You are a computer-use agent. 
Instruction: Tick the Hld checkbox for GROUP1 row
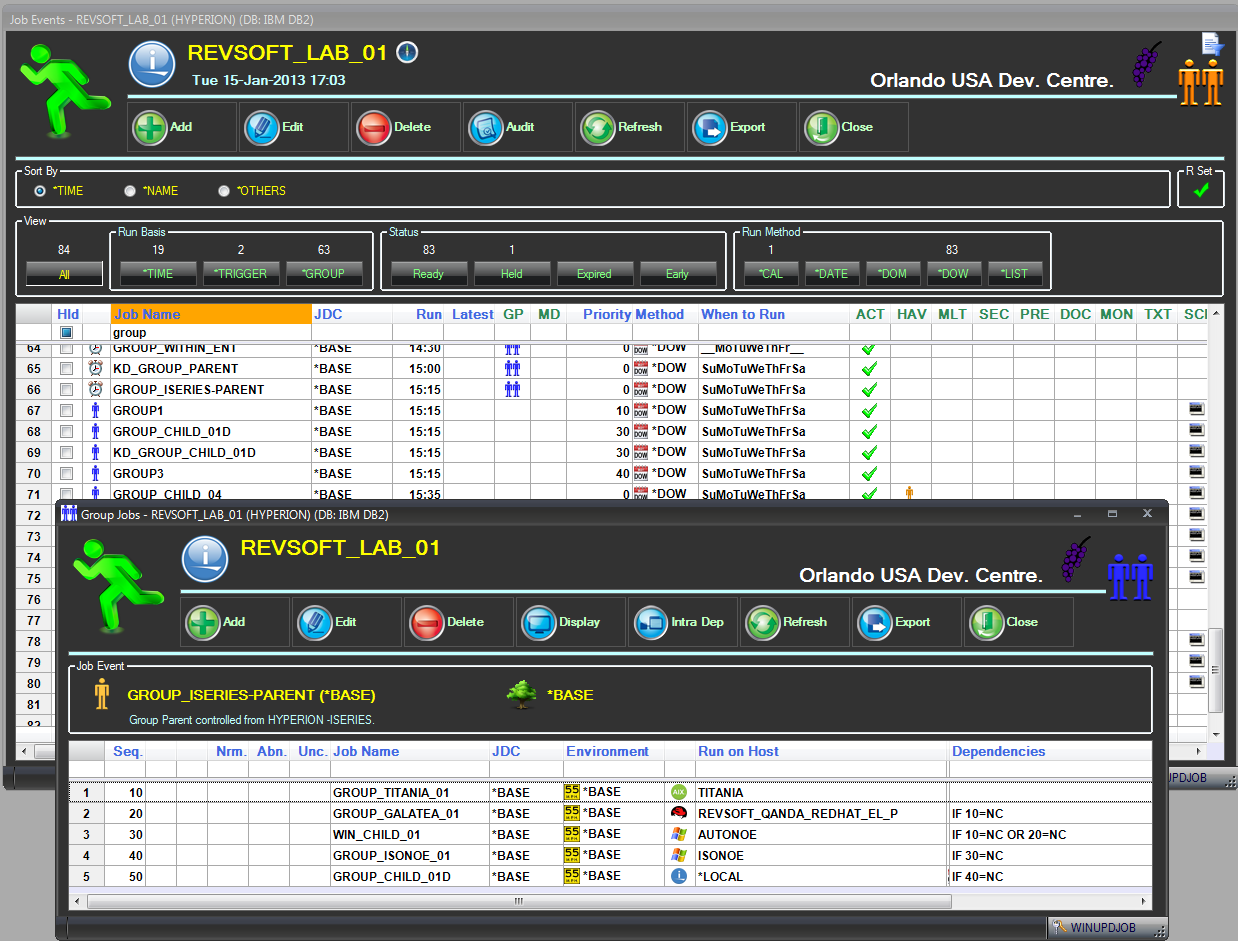coord(66,411)
